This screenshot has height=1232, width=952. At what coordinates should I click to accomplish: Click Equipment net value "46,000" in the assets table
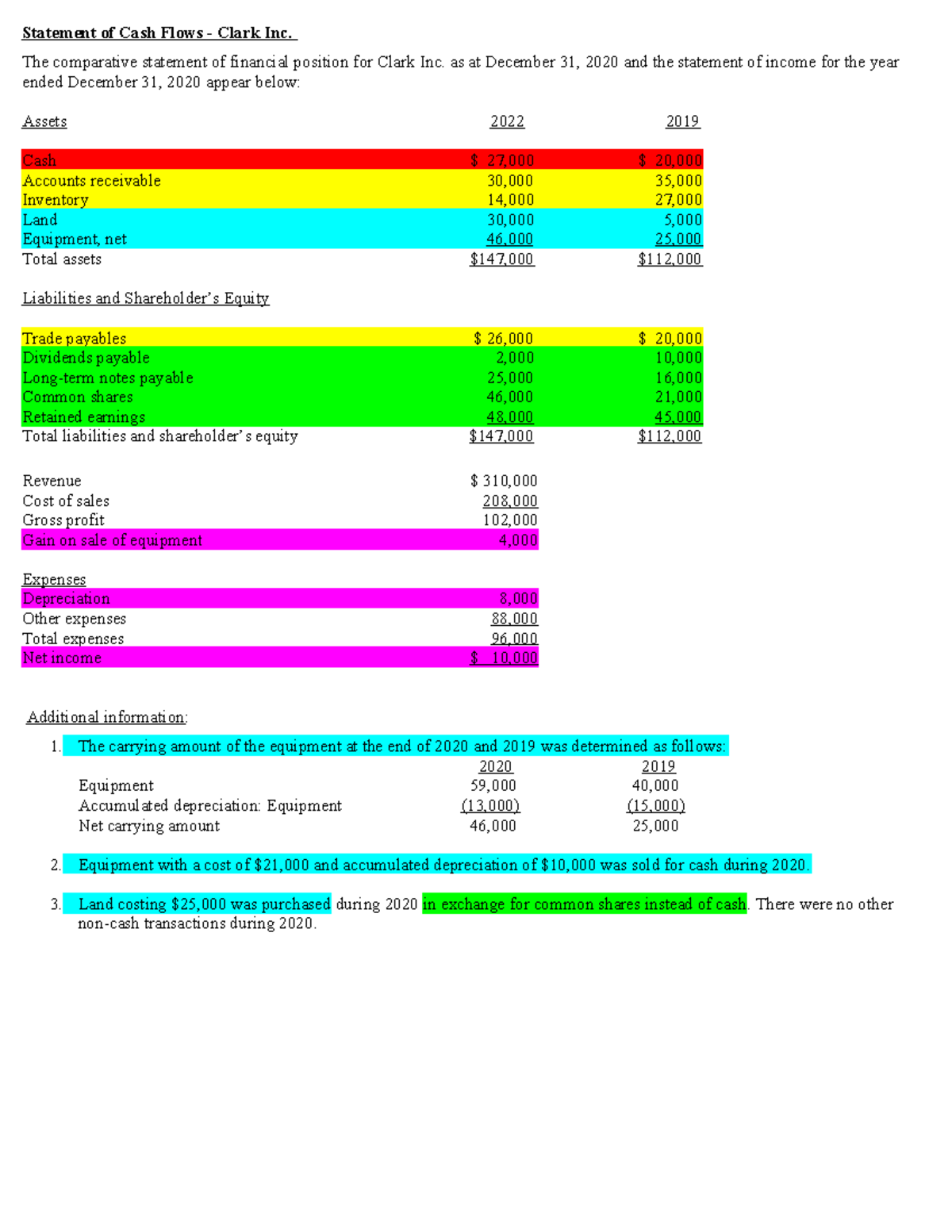point(510,239)
